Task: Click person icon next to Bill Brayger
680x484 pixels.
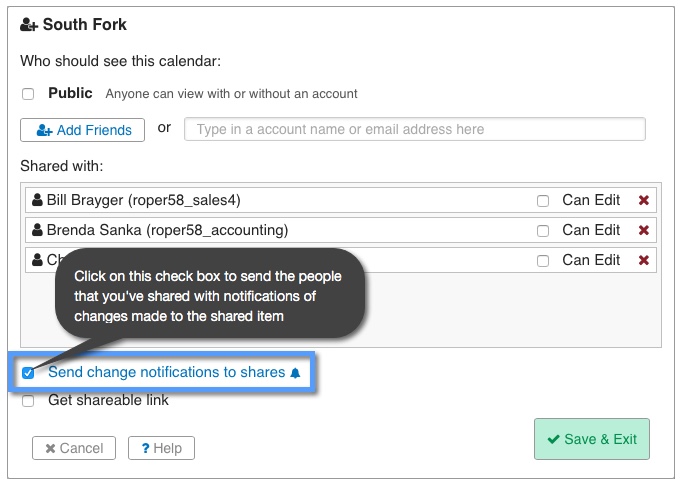Action: tap(38, 200)
